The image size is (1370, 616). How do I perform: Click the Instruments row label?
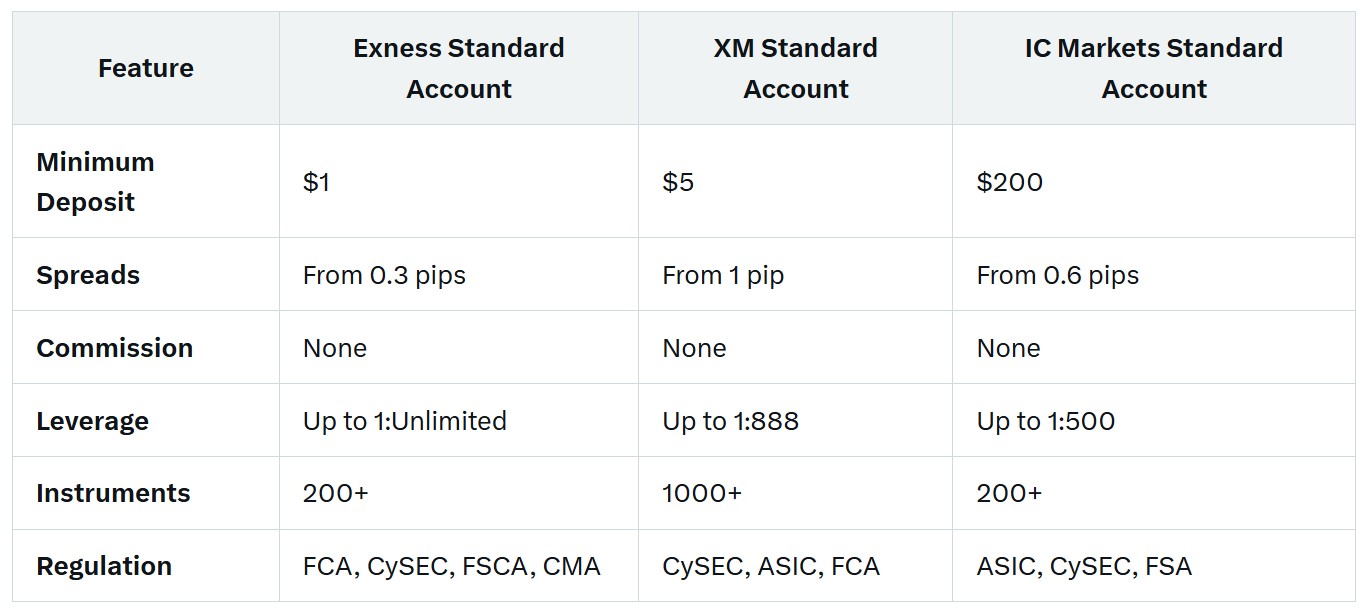click(113, 493)
